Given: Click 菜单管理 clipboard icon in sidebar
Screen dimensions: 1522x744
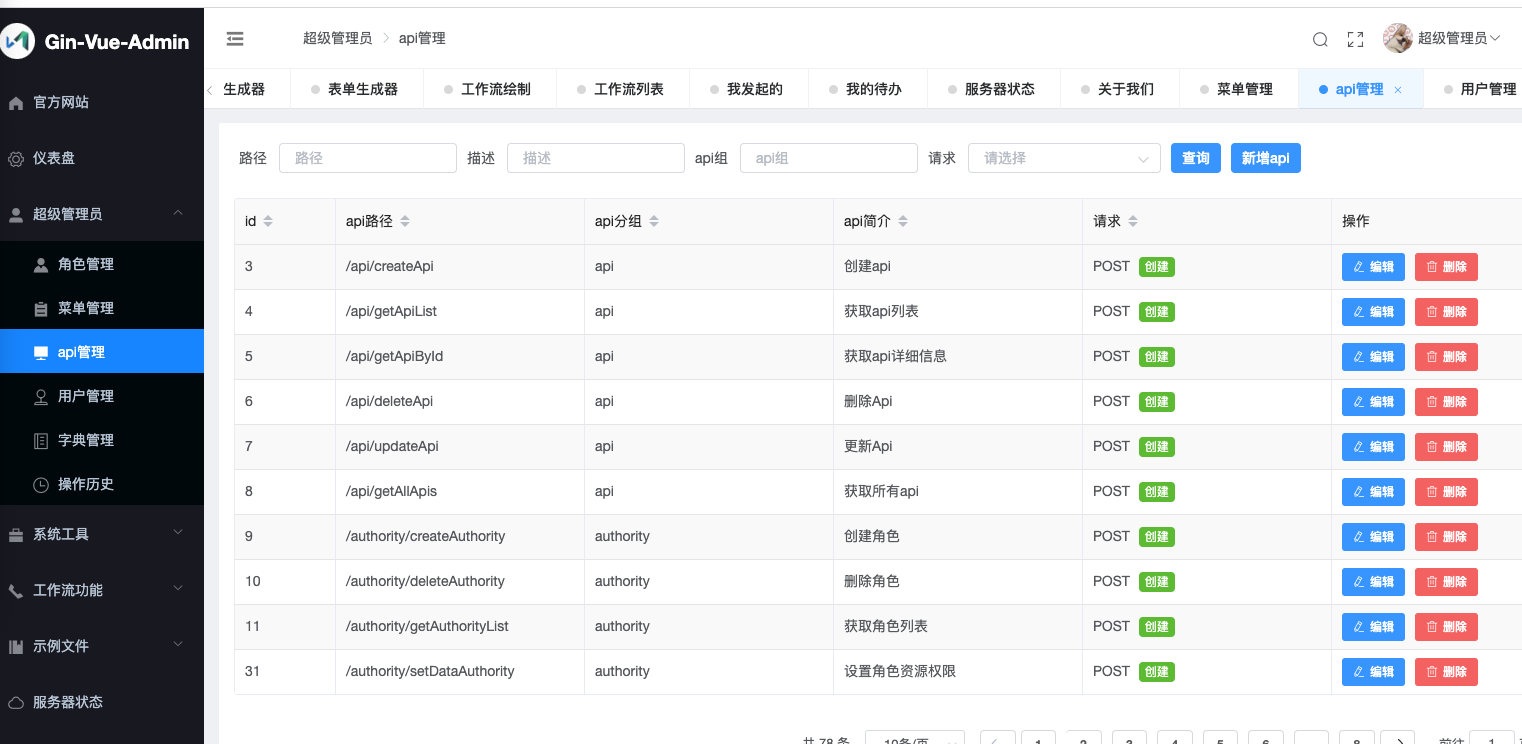Looking at the screenshot, I should (41, 309).
